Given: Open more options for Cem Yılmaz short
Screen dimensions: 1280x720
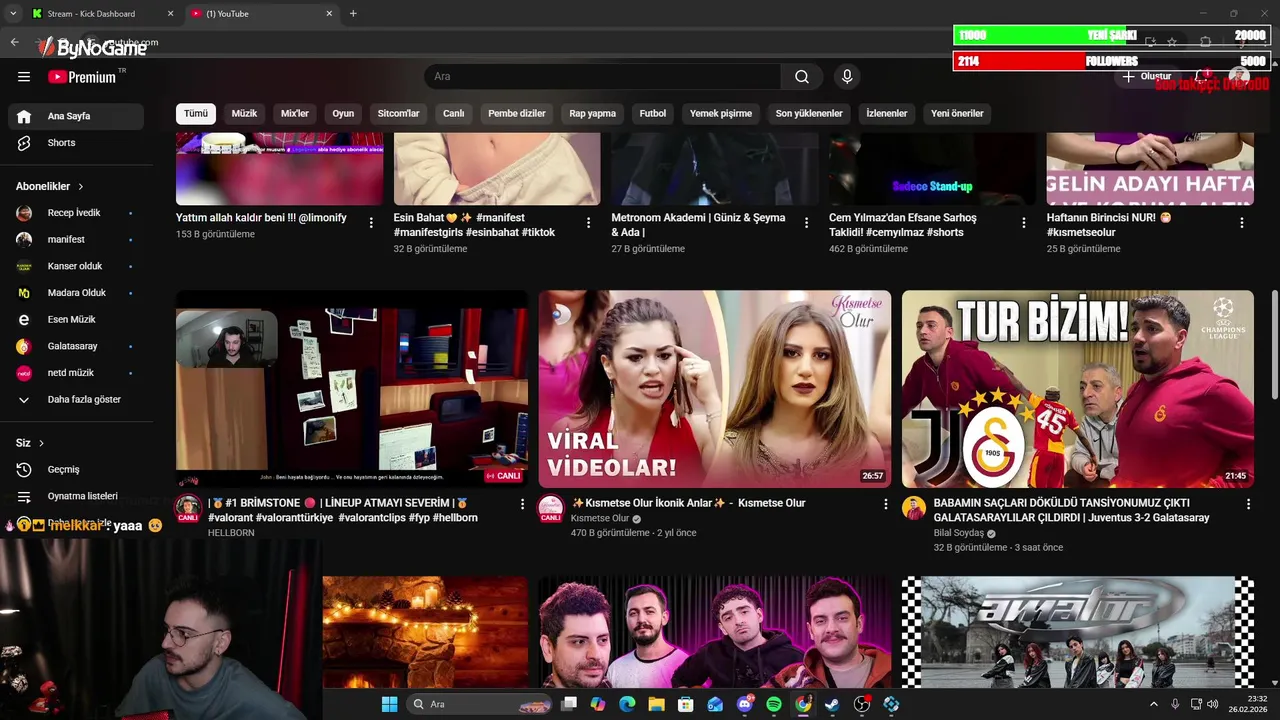Looking at the screenshot, I should [x=1024, y=223].
